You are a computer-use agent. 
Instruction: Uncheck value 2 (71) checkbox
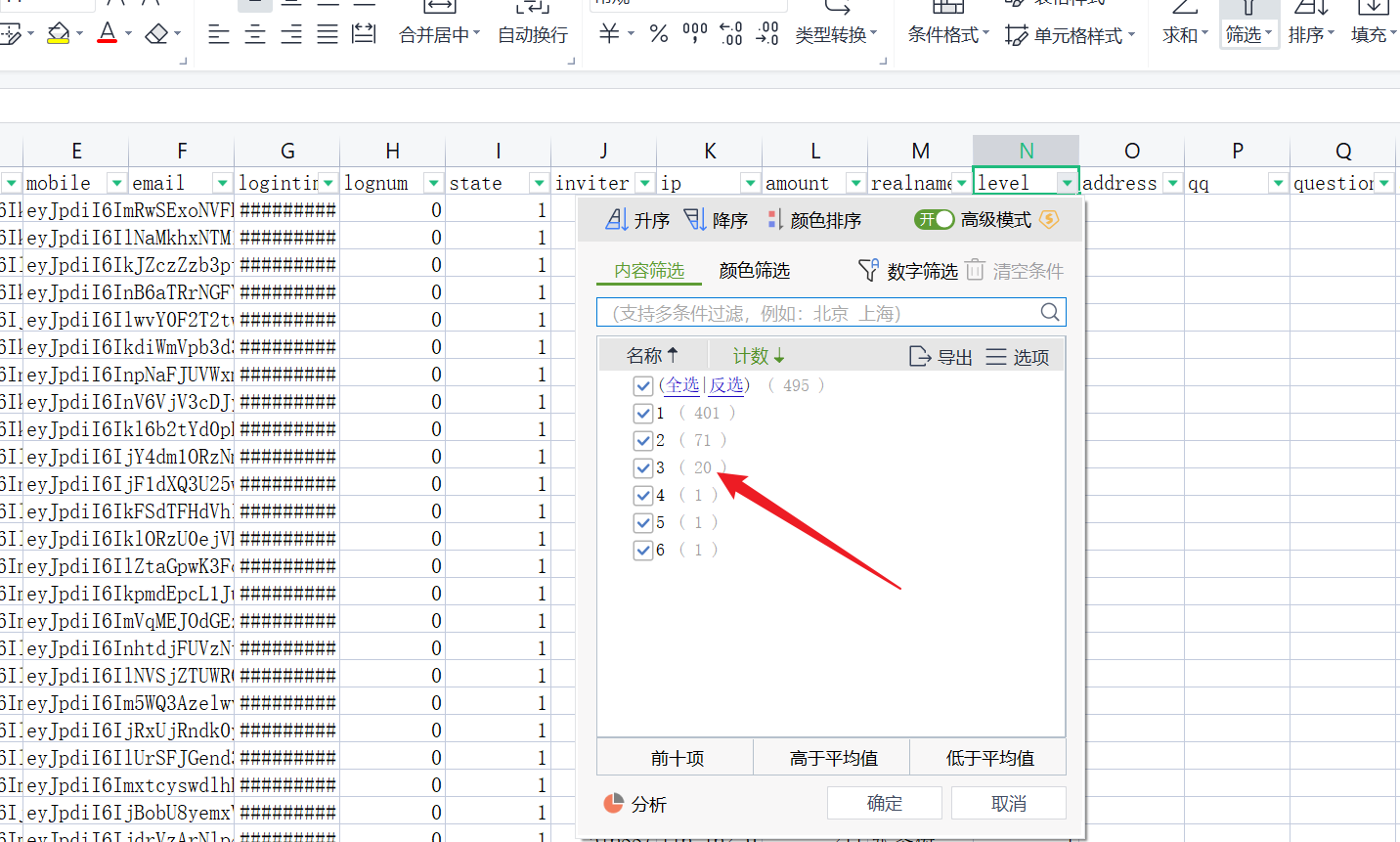point(642,440)
